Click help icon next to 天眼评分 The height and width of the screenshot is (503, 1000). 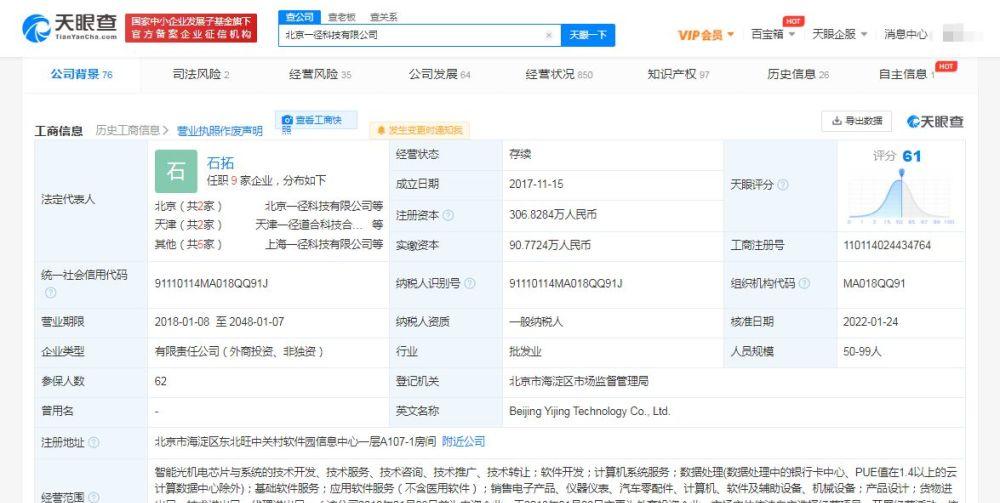783,185
